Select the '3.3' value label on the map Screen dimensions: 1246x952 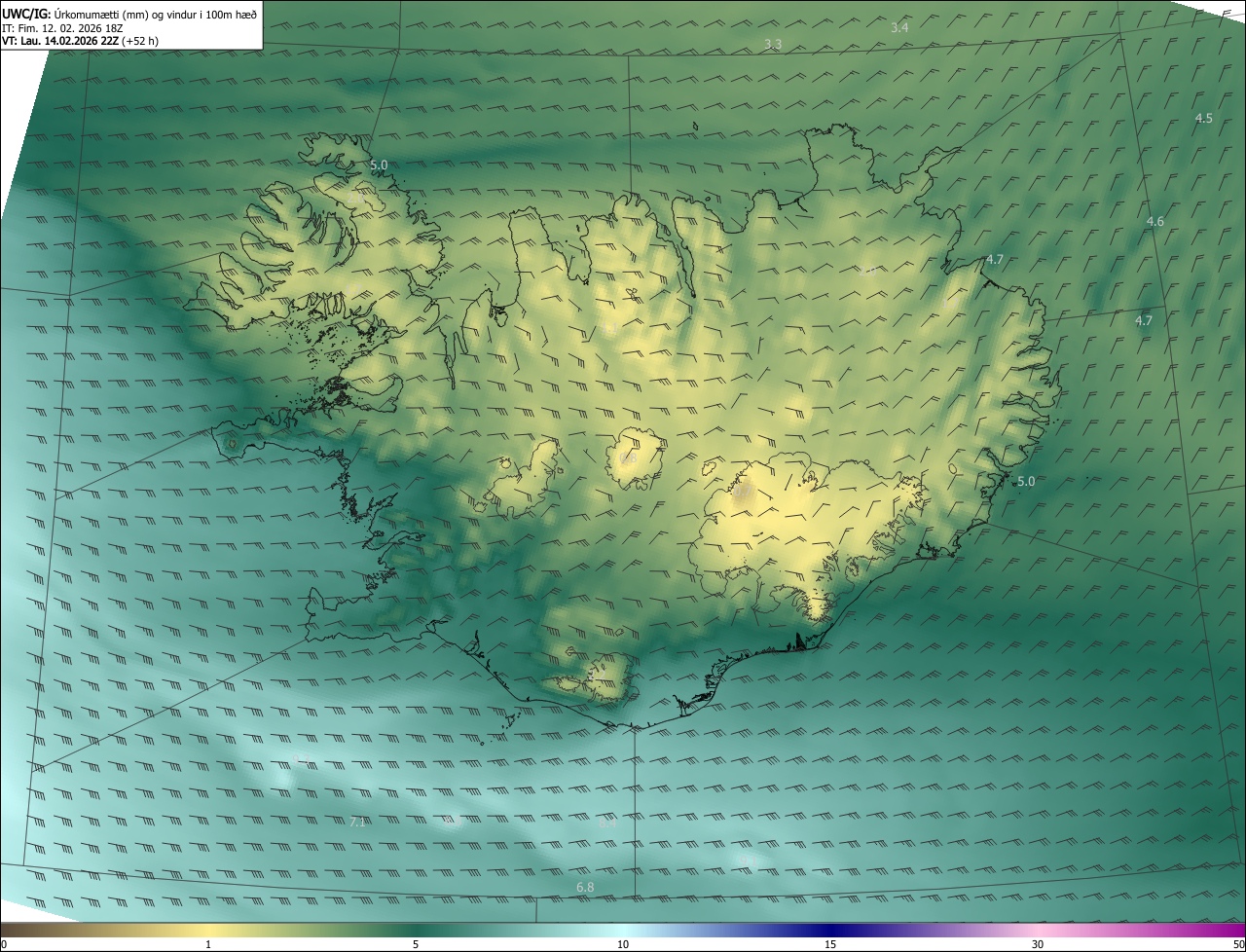pos(773,45)
